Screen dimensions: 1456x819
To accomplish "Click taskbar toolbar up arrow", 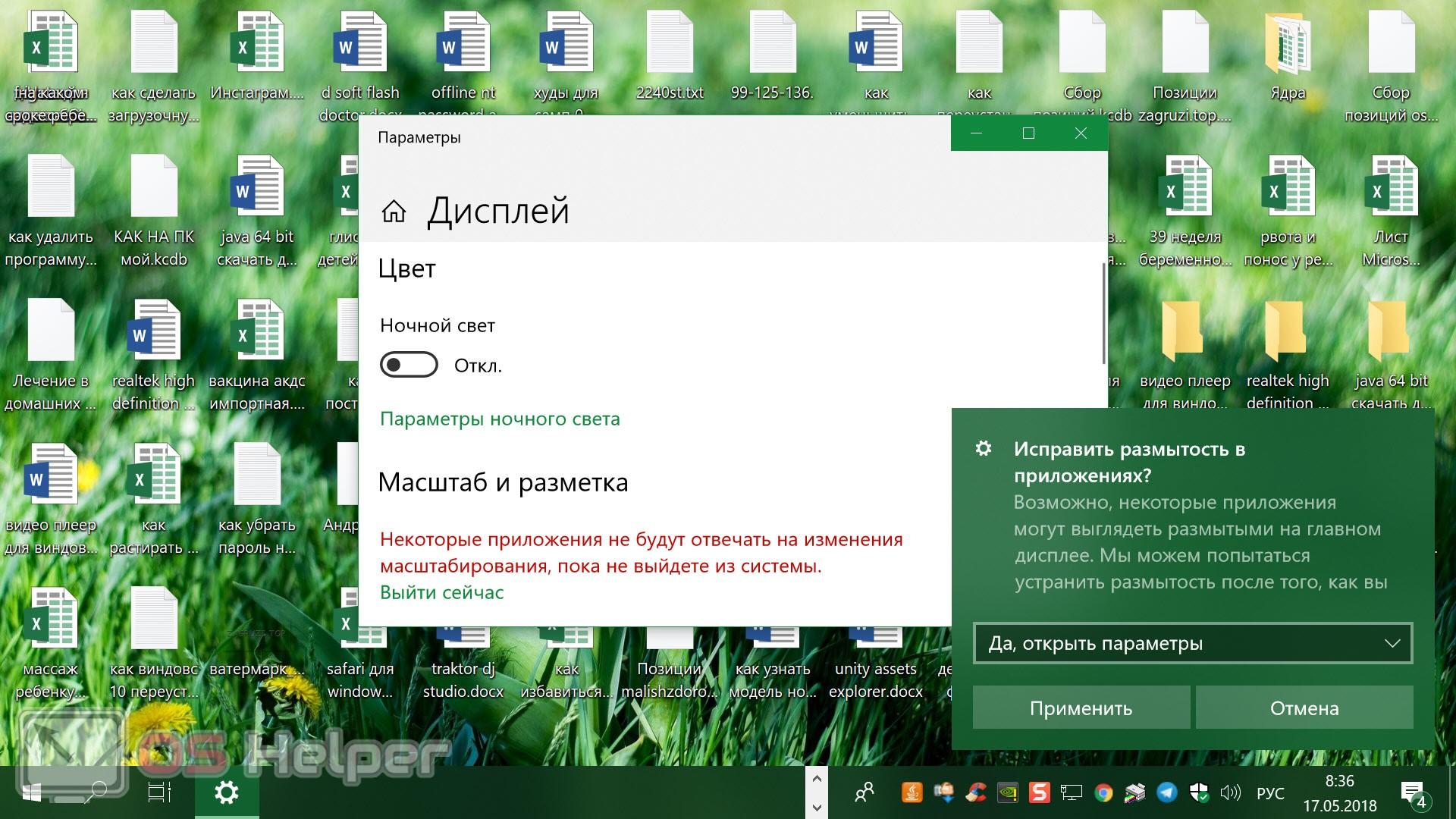I will 817,779.
